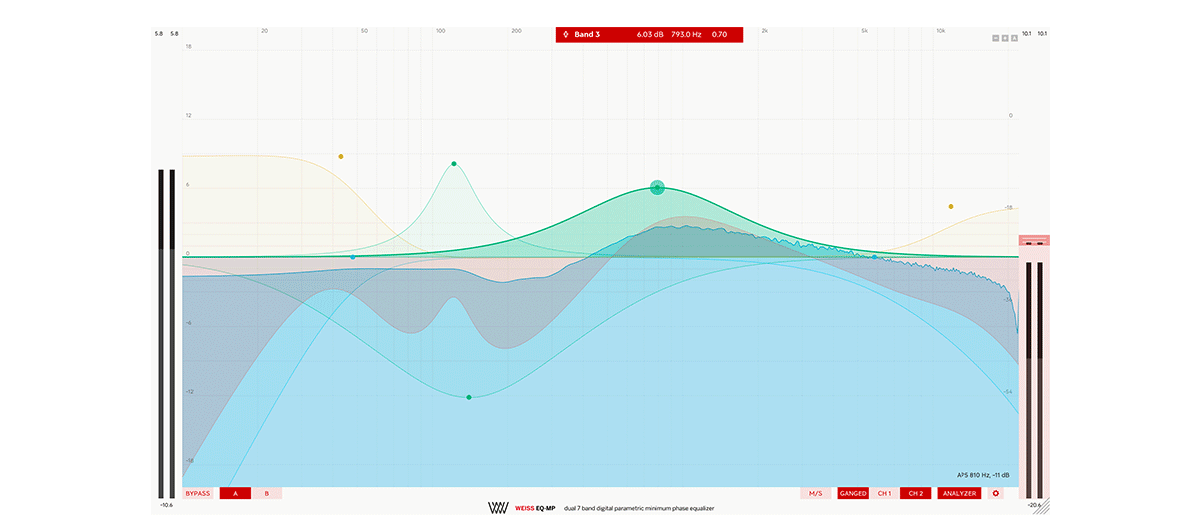Click the leftmost small zoom button
The image size is (1200, 520).
(996, 38)
